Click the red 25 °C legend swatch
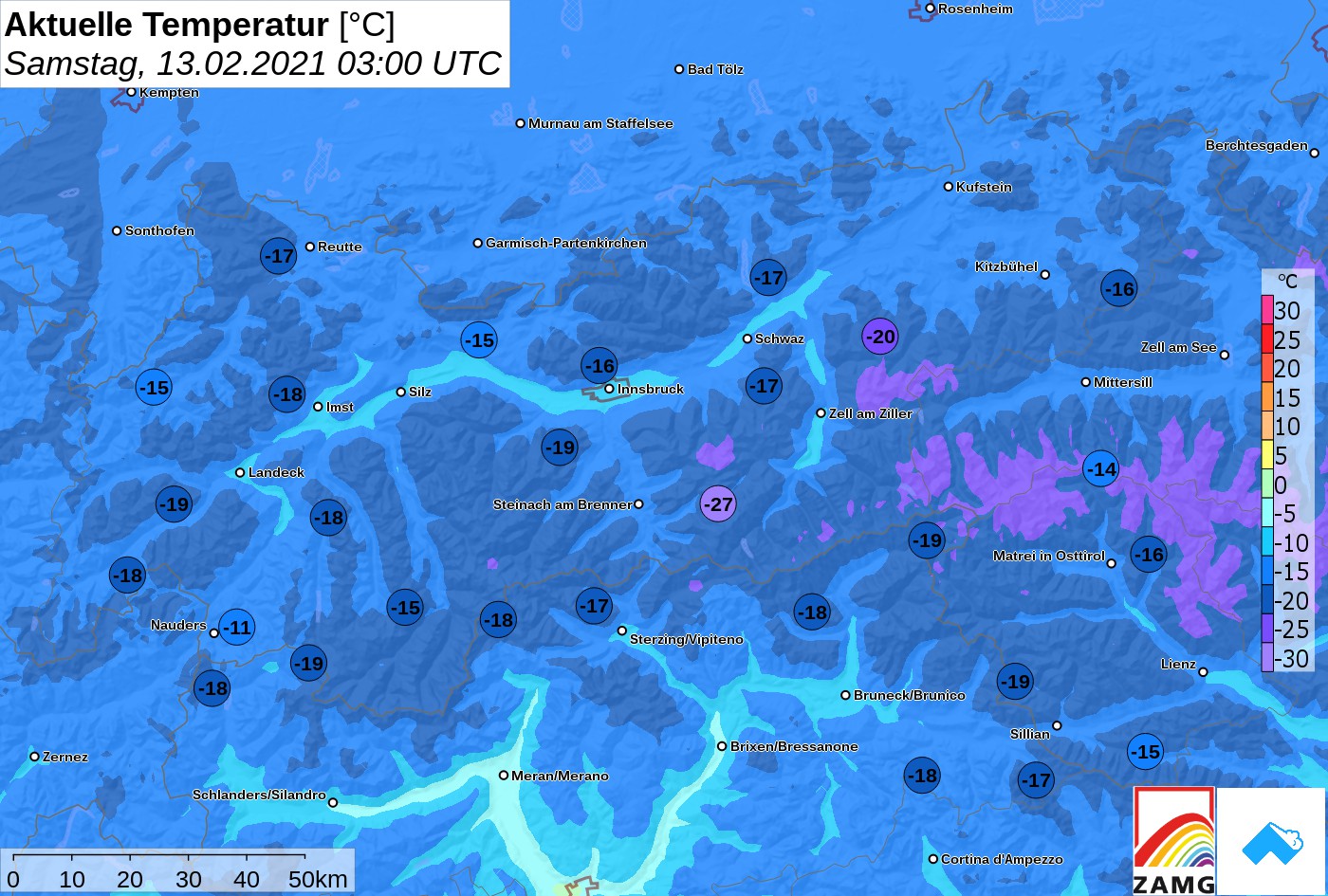Image resolution: width=1328 pixels, height=896 pixels. pos(1267,339)
